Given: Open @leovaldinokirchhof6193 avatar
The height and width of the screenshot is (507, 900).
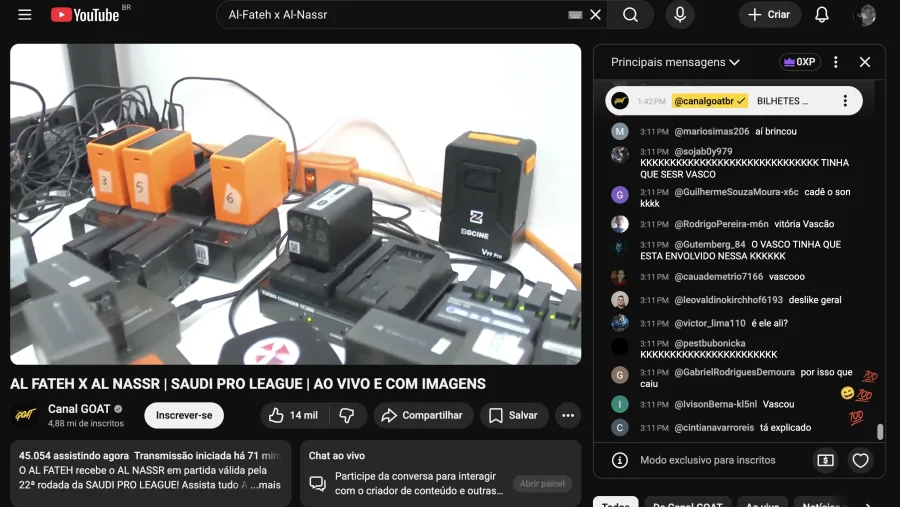Looking at the screenshot, I should [619, 300].
